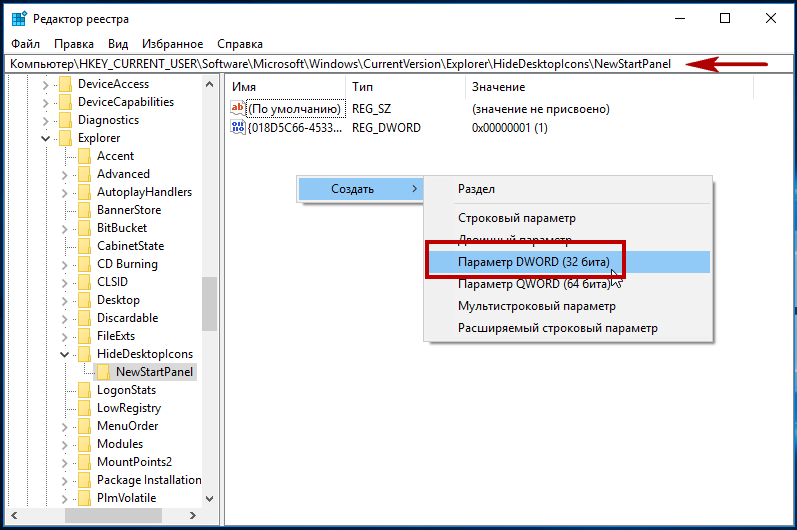Click the Advanced folder icon

84,174
